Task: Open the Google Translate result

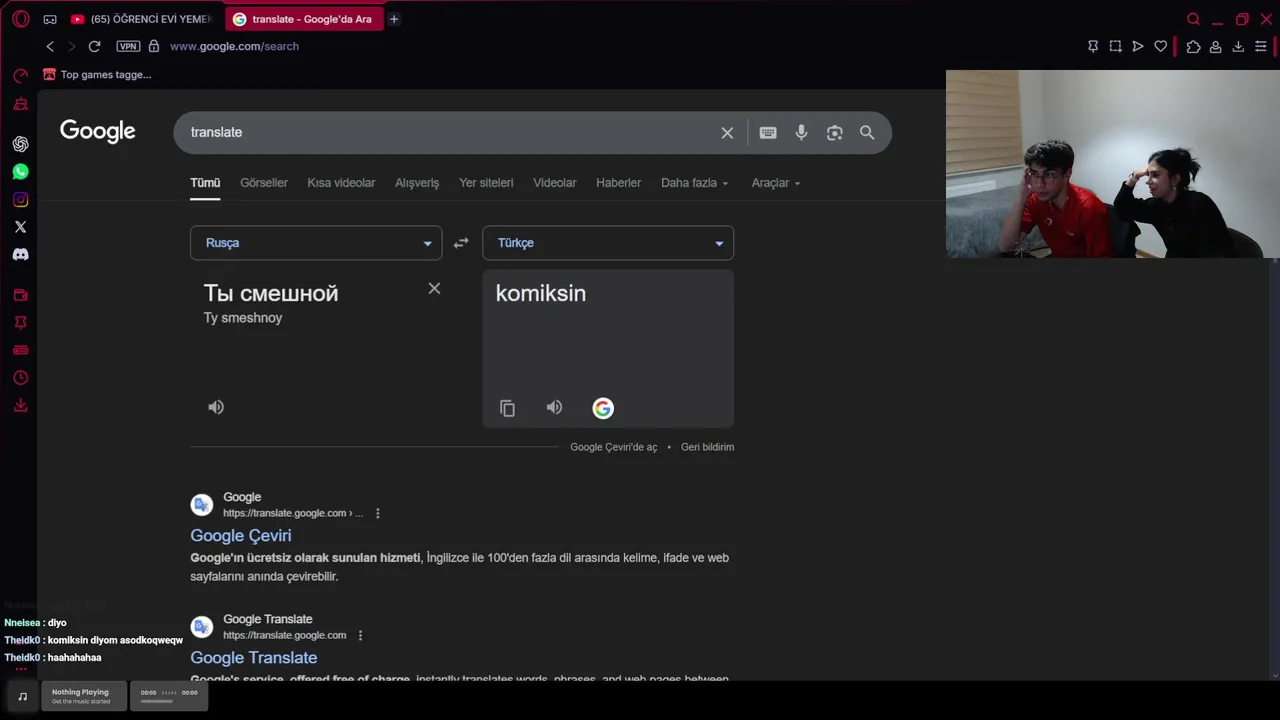Action: (x=254, y=657)
